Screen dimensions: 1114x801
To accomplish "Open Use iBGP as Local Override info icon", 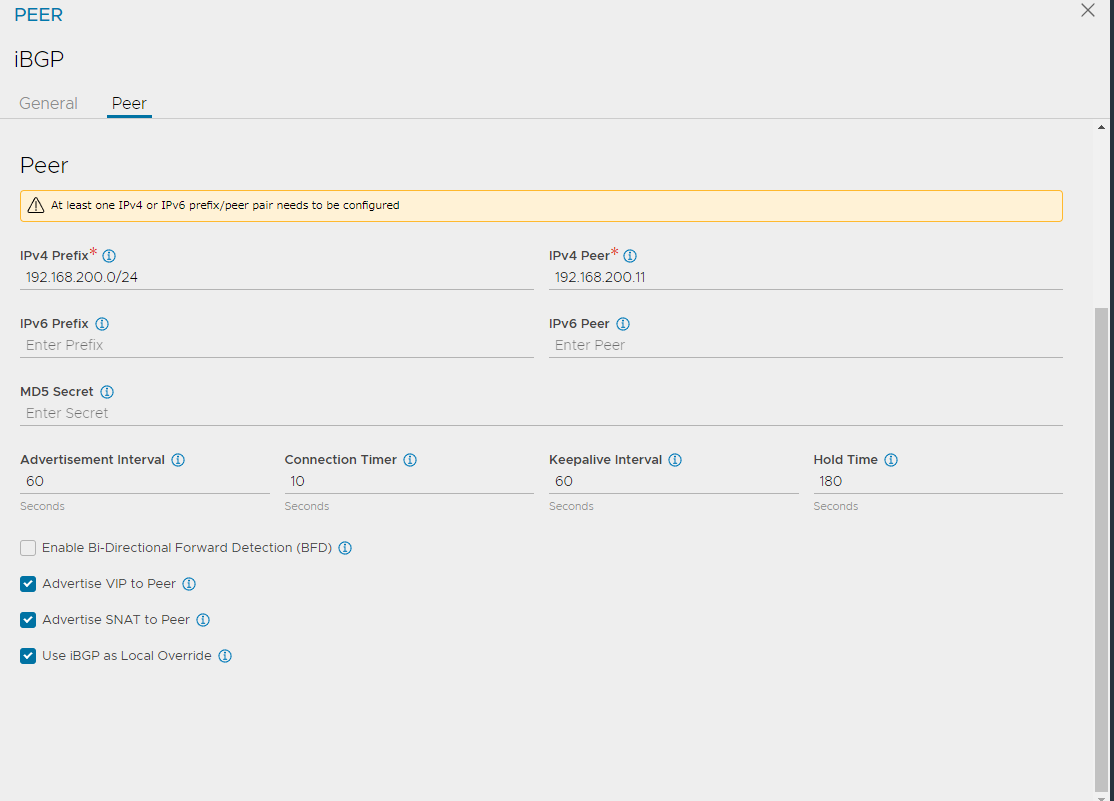I will [225, 656].
